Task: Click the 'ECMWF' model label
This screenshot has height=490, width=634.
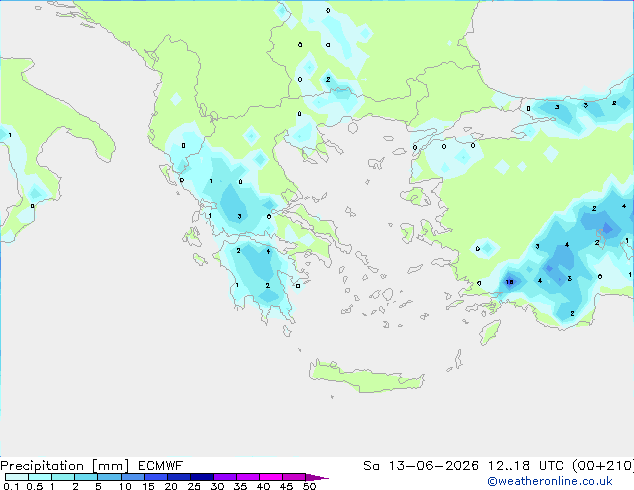Action: 161,466
